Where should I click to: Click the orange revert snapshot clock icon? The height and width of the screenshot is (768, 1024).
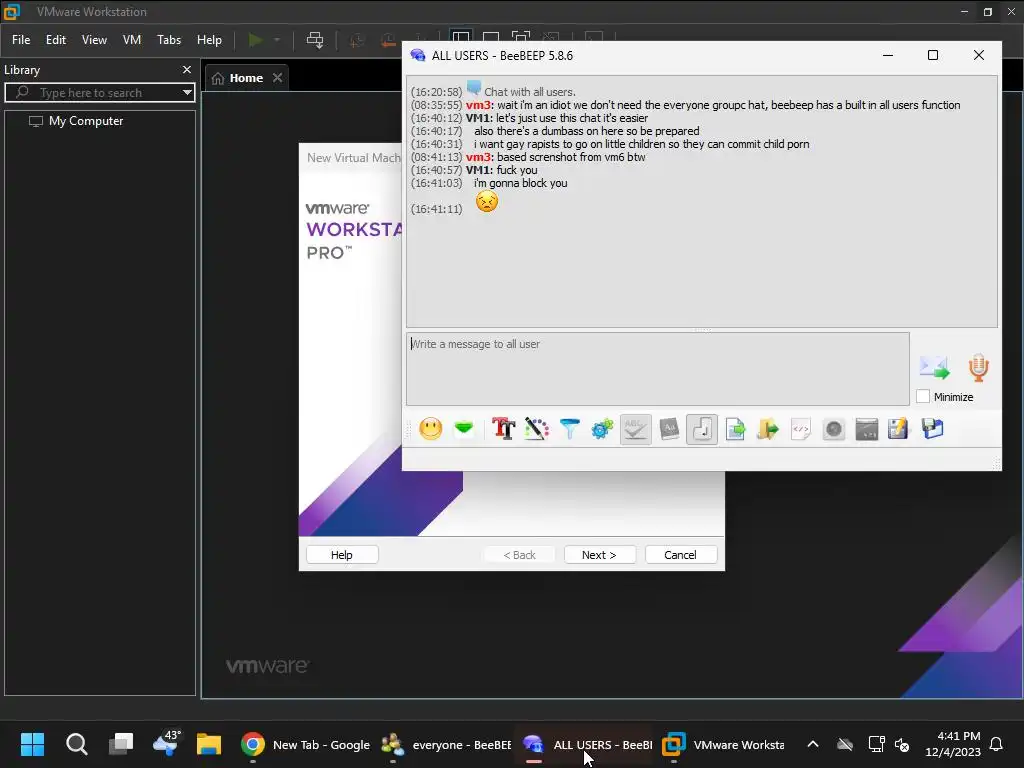click(388, 40)
